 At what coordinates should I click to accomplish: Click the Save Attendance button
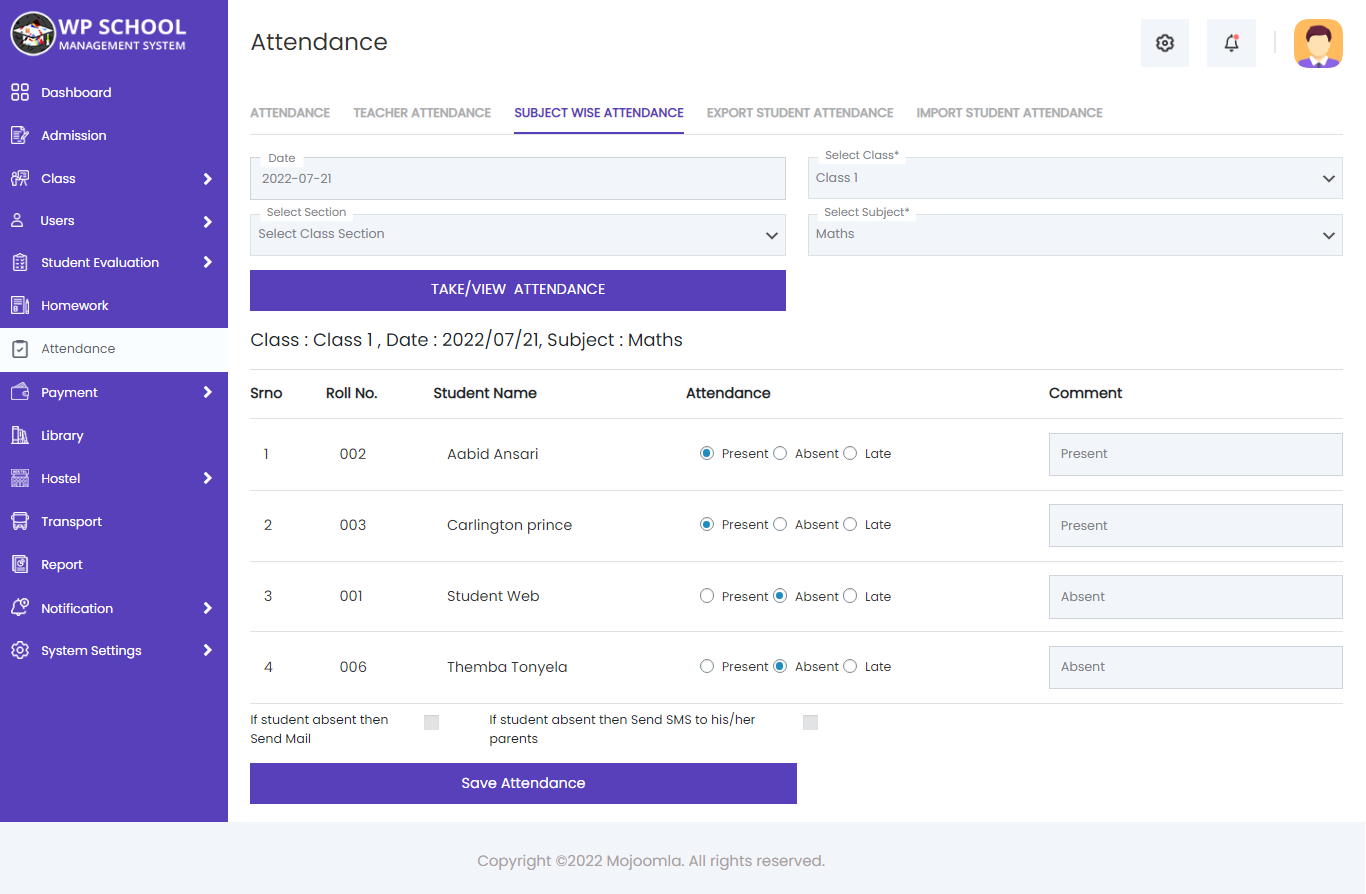pos(523,783)
